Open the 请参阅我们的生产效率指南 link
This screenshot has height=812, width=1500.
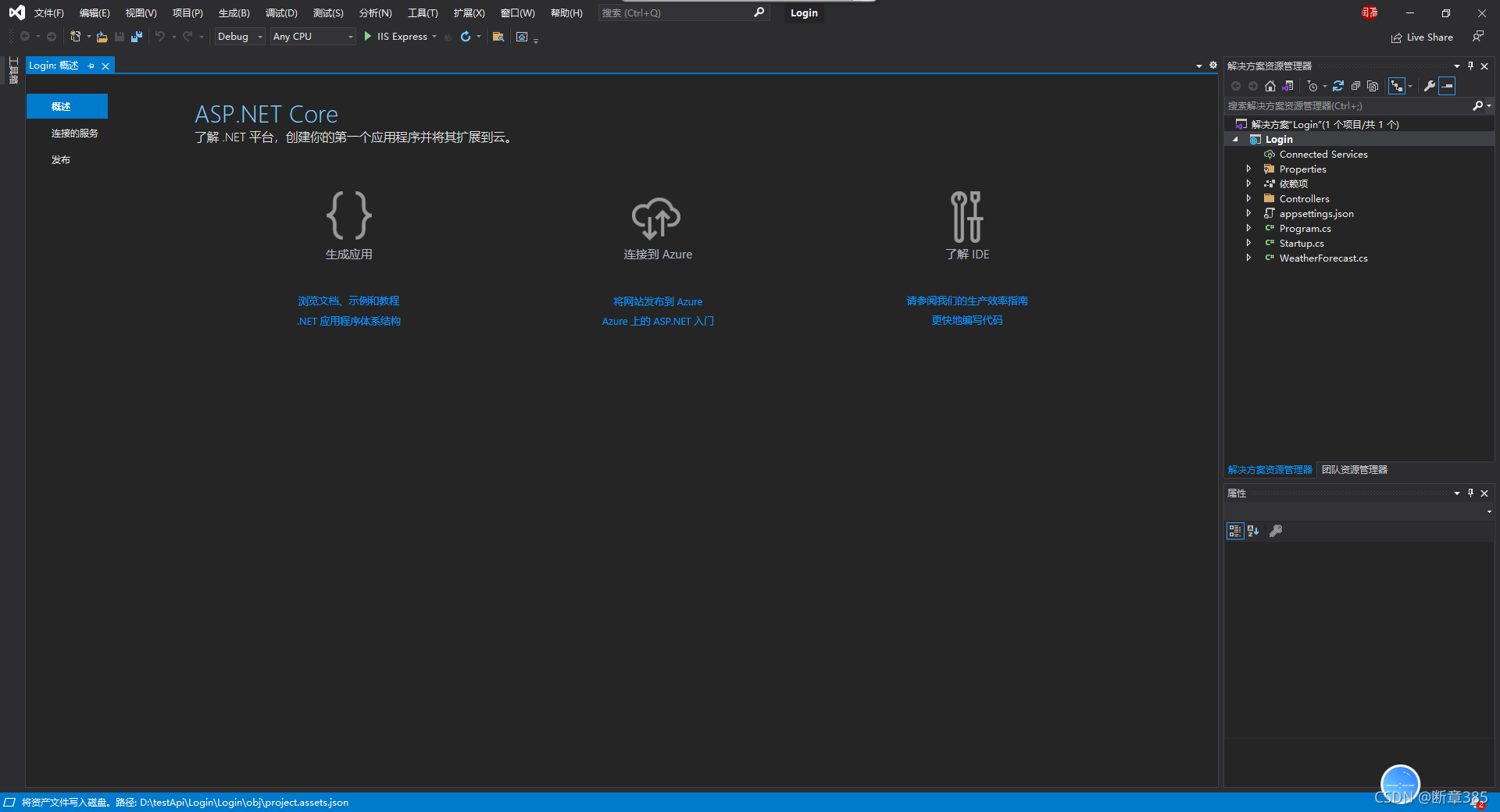(x=967, y=301)
